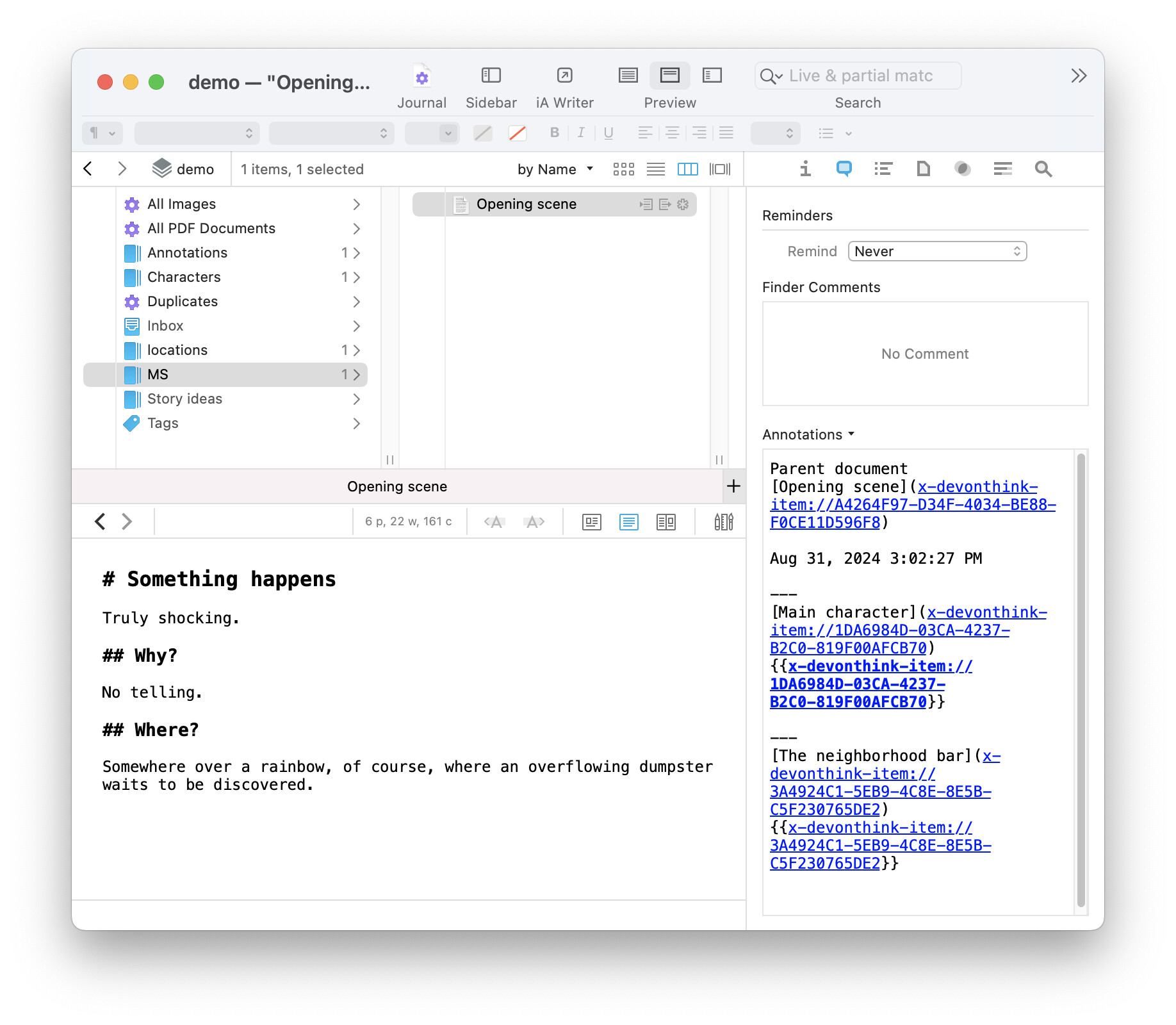The width and height of the screenshot is (1176, 1025).
Task: Show the Table of Contents inspector
Action: (883, 169)
